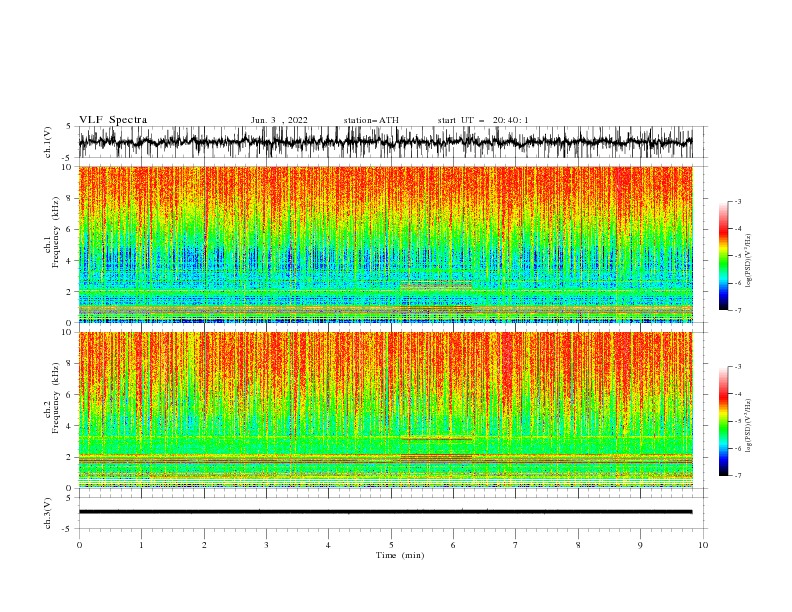
Task: Click time axis tick label "9"
Action: pyautogui.click(x=640, y=545)
